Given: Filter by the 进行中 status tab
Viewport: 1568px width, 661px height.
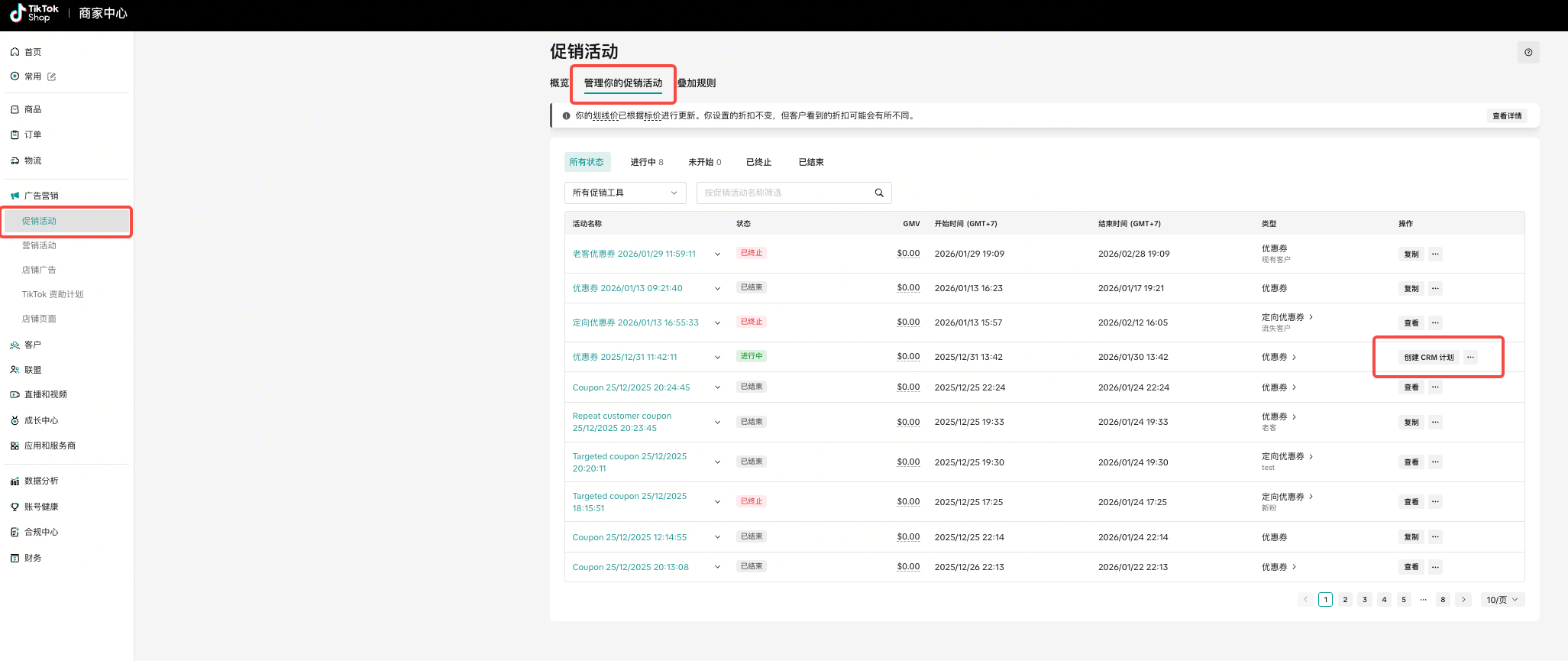Looking at the screenshot, I should click(x=646, y=162).
